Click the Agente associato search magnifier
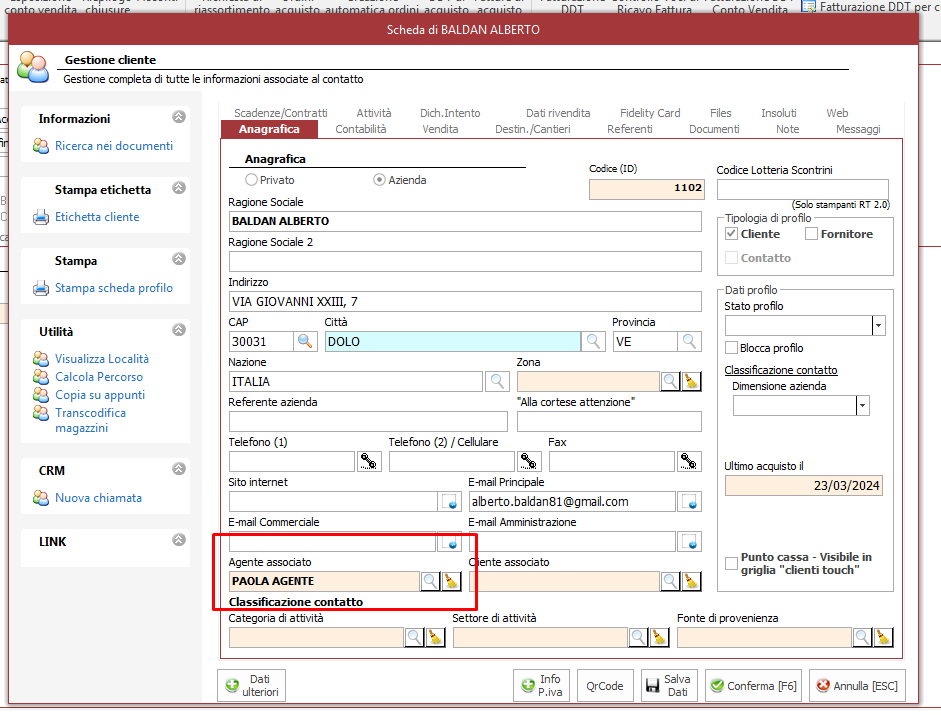This screenshot has width=941, height=715. click(x=430, y=581)
